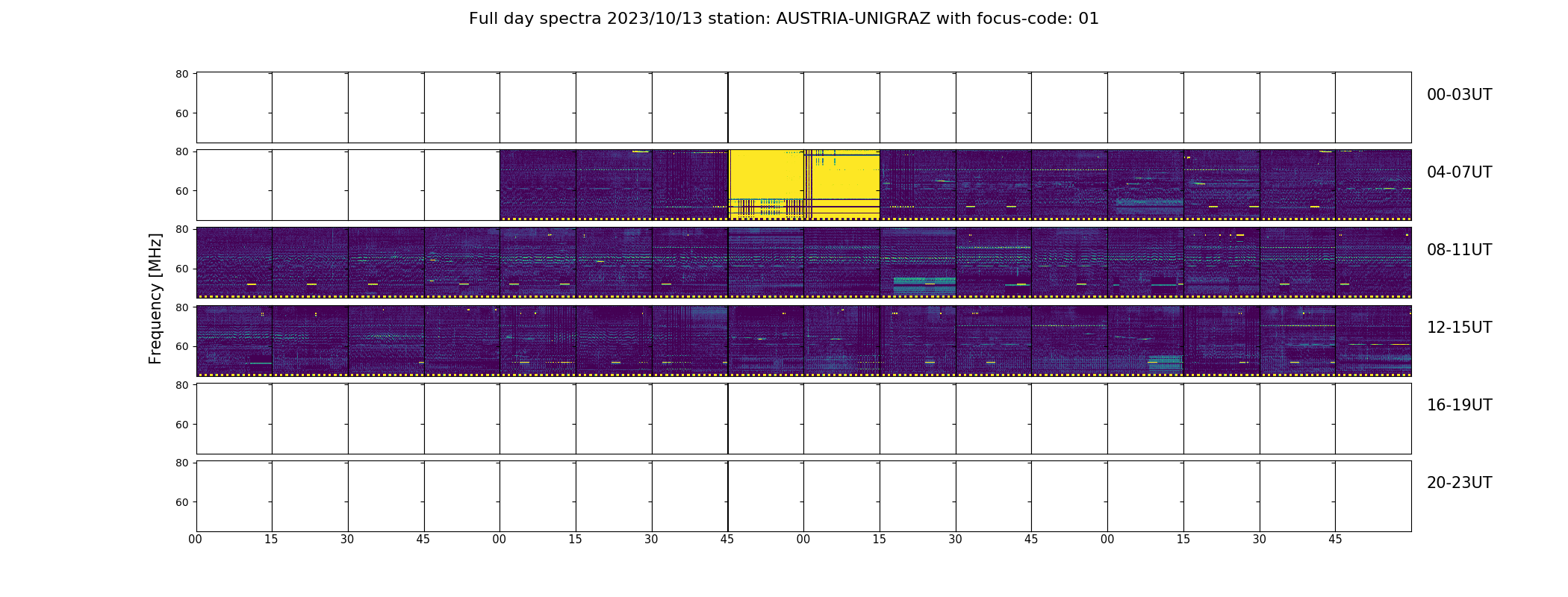This screenshot has width=1568, height=597.
Task: Click the 60 tick label of the 00-03UT row
Action: click(x=181, y=113)
